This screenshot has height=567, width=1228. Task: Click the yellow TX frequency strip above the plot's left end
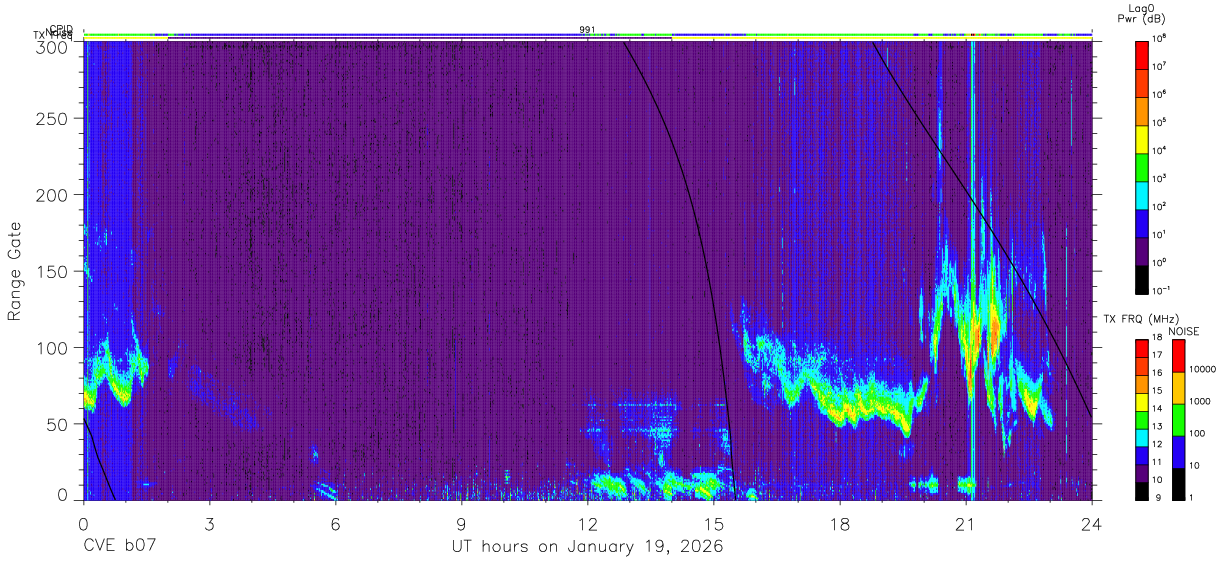click(125, 38)
